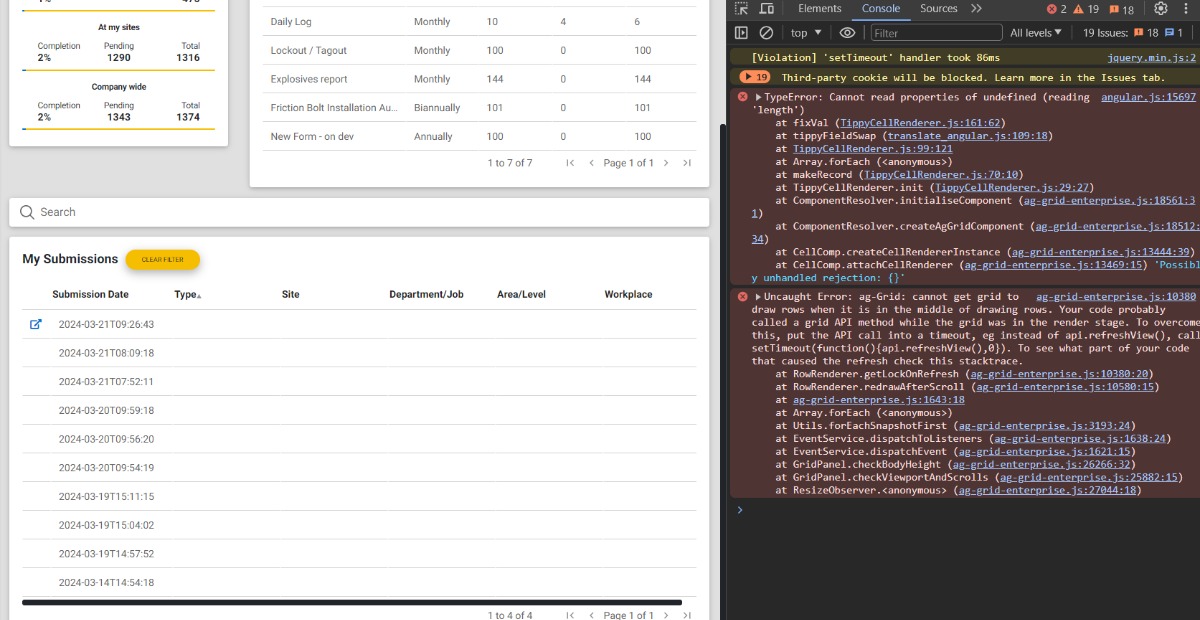Click the CLEAR FILTER button
Viewport: 1200px width, 620px height.
pyautogui.click(x=162, y=259)
